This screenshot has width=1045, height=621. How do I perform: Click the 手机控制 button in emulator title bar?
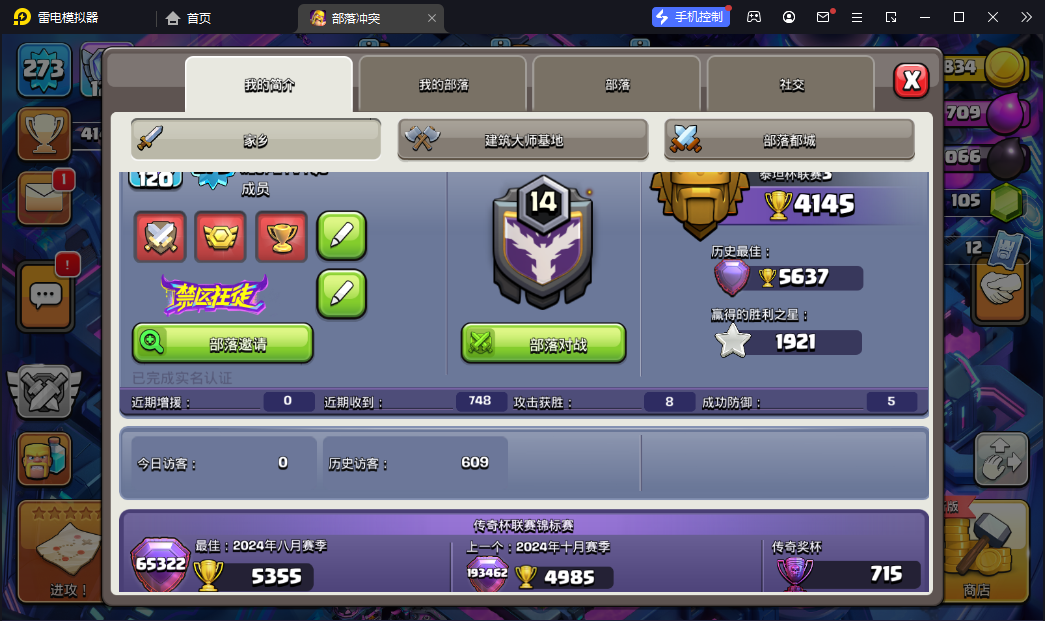pyautogui.click(x=690, y=17)
